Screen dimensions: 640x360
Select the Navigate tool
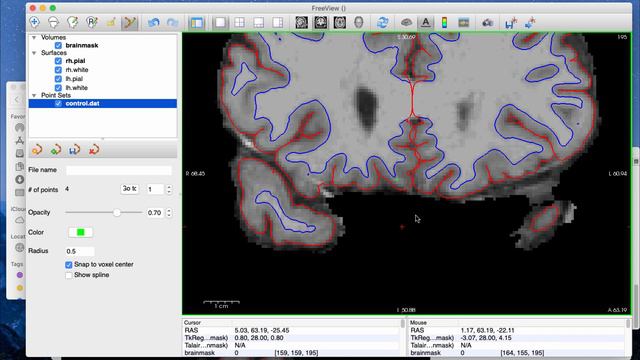35,22
